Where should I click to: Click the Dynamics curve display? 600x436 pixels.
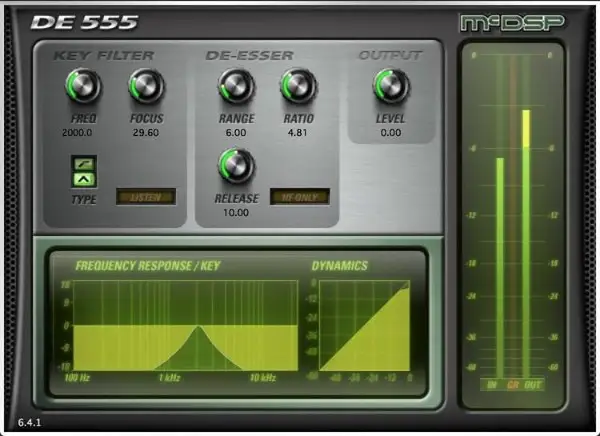365,325
